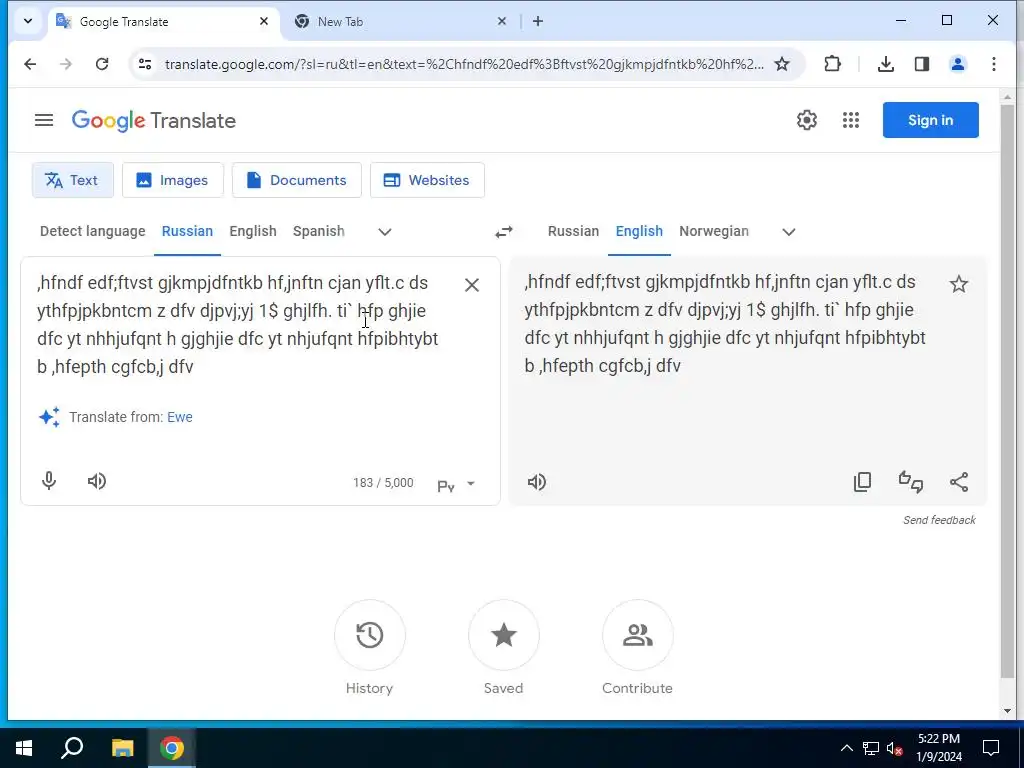The width and height of the screenshot is (1024, 768).
Task: Close the Google Translate browser tab
Action: coord(264,22)
